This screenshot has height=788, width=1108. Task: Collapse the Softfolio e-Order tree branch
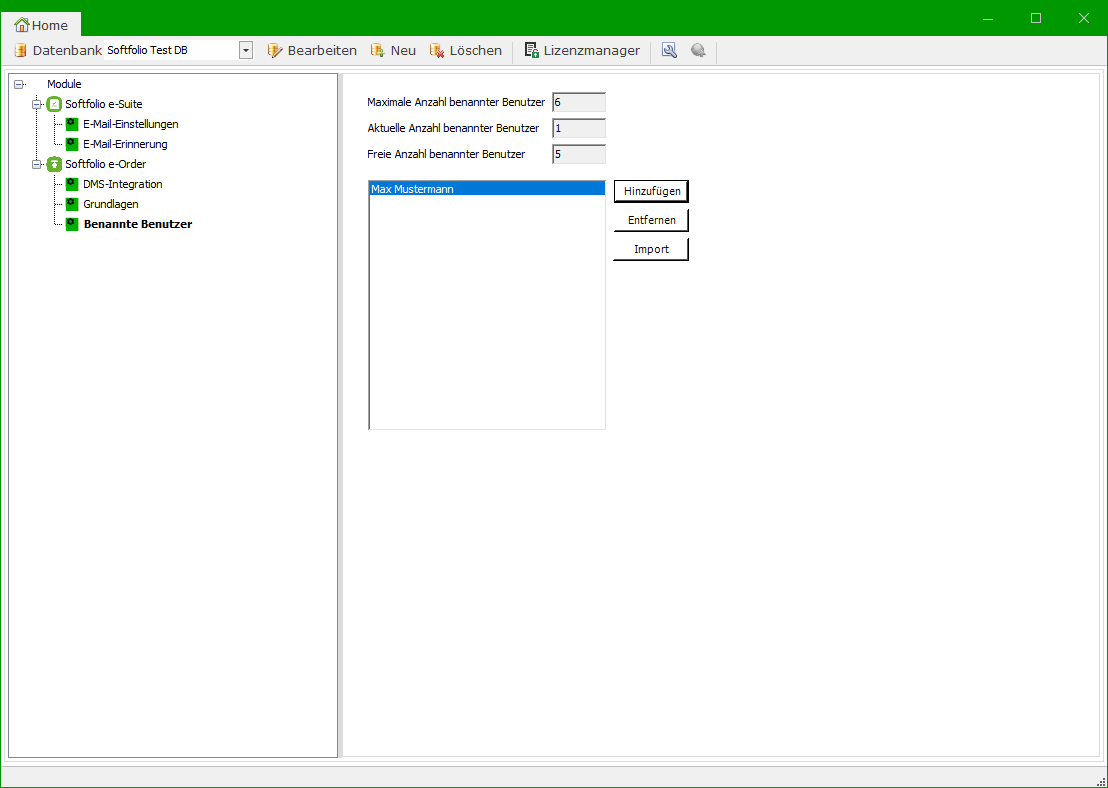pyautogui.click(x=37, y=164)
